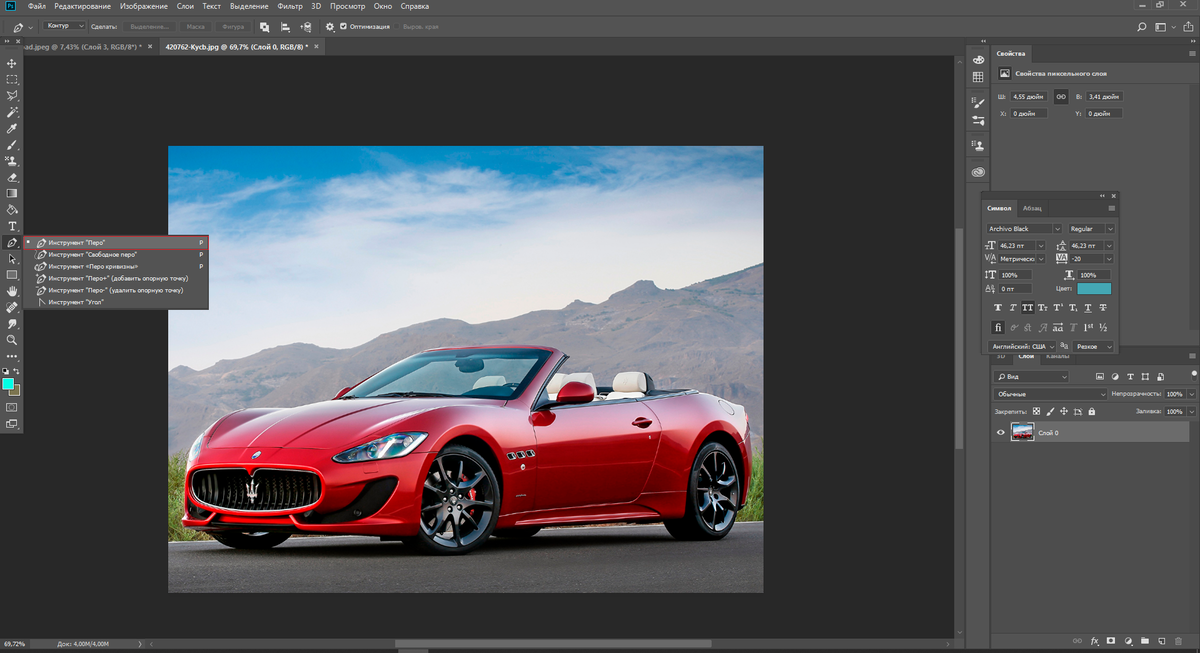Toggle lock all layer padlock icon
The width and height of the screenshot is (1200, 653).
coord(1092,411)
